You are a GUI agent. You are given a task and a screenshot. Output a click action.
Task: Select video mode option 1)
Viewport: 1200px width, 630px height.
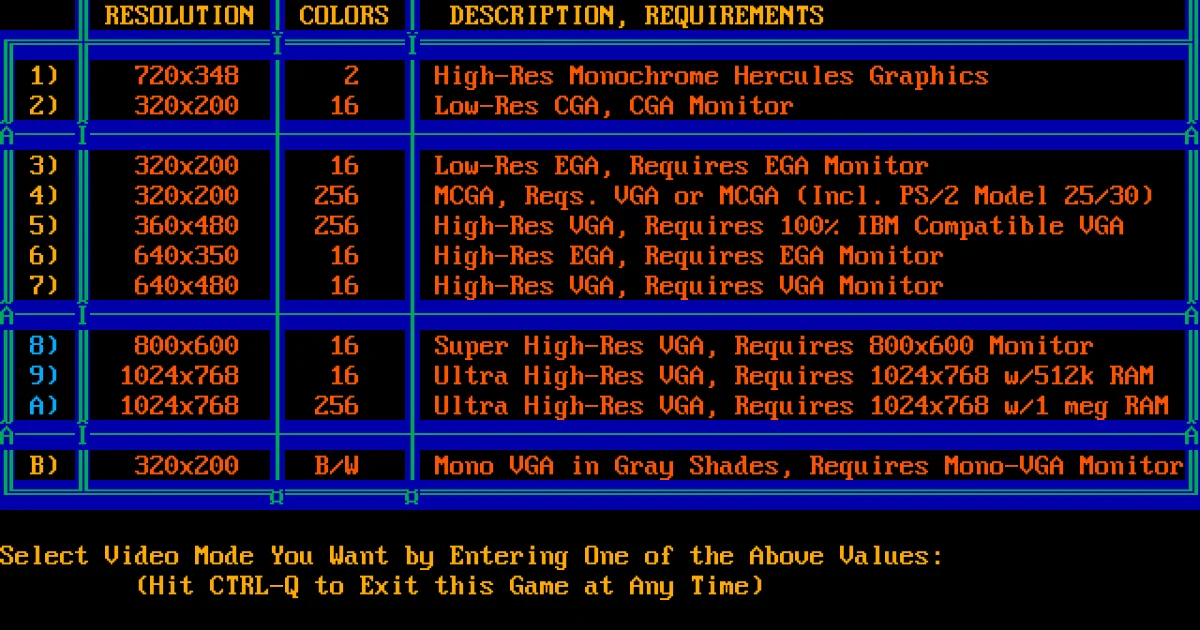tap(43, 76)
